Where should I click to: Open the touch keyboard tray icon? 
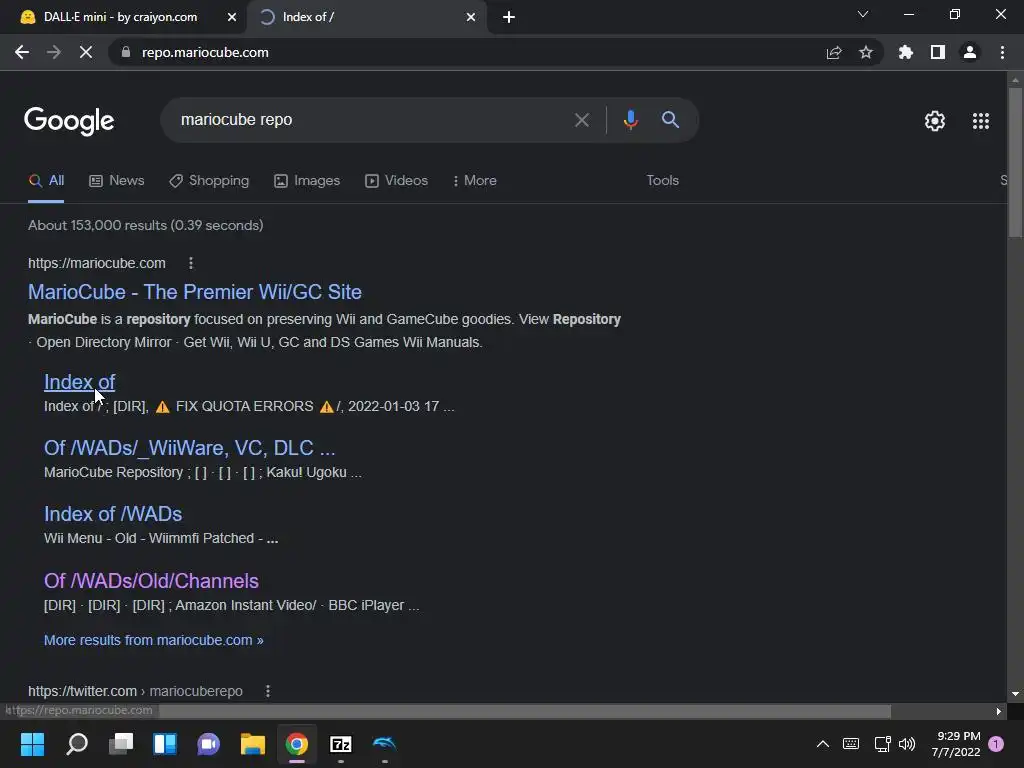851,744
